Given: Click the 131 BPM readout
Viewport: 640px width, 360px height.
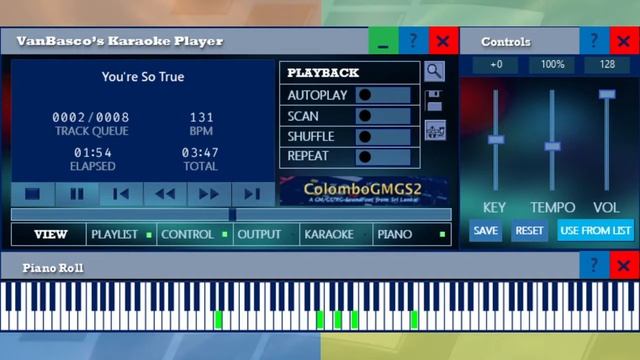Looking at the screenshot, I should [x=201, y=118].
